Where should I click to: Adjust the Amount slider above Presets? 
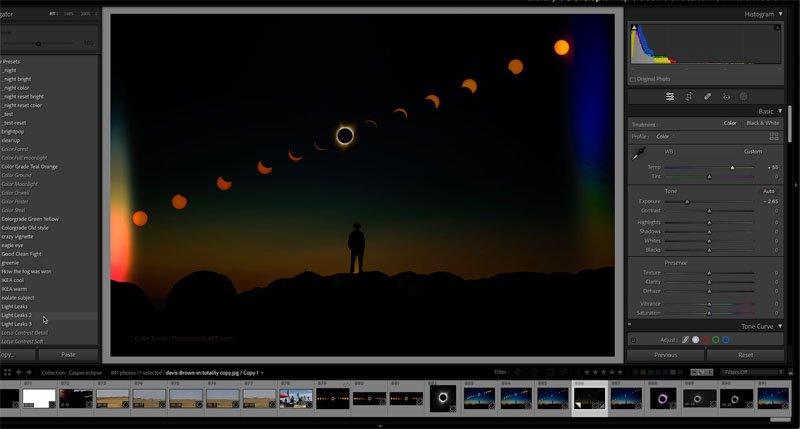click(38, 43)
